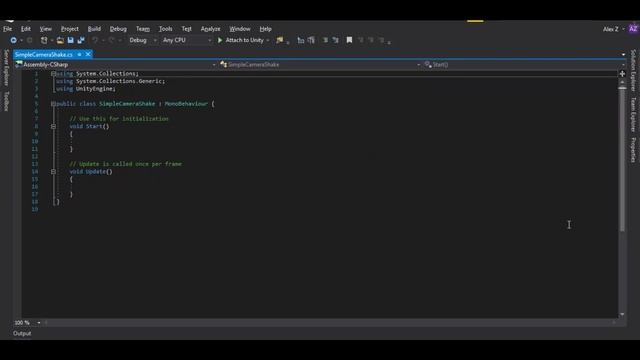The width and height of the screenshot is (640, 360).
Task: Click Uncomment selected lines icon
Action: pyautogui.click(x=336, y=40)
